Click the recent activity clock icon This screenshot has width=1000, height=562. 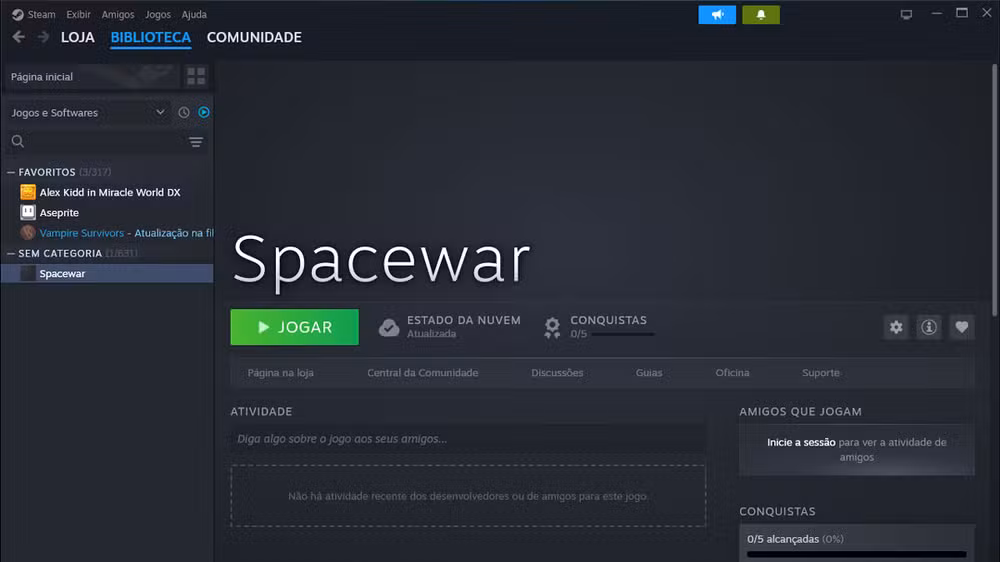tap(184, 112)
